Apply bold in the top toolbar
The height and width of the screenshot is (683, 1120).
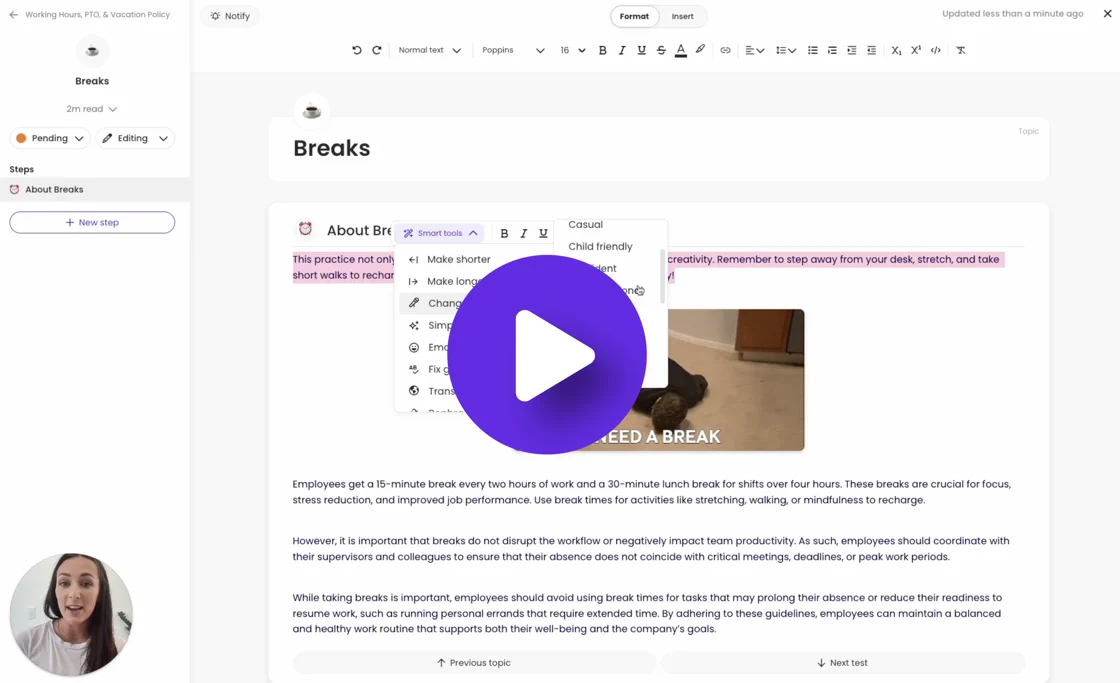[x=602, y=50]
